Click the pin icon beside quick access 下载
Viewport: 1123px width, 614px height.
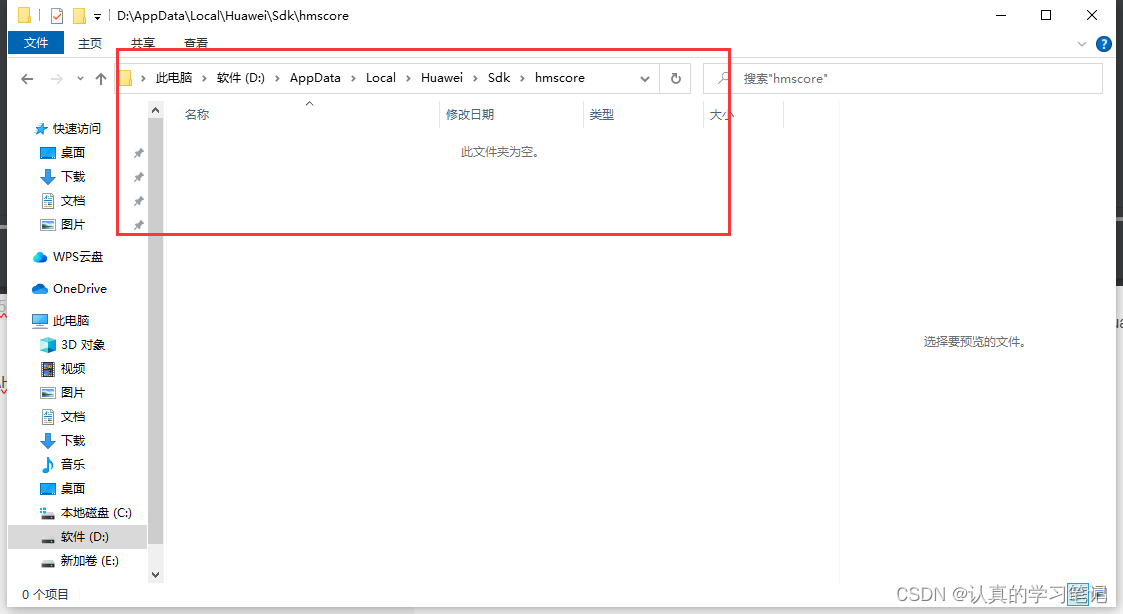point(139,177)
